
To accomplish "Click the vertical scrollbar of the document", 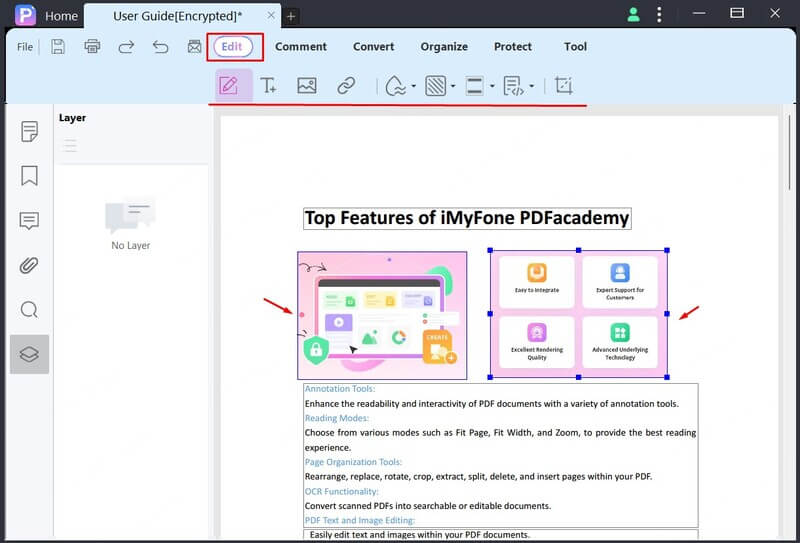I will coord(789,153).
